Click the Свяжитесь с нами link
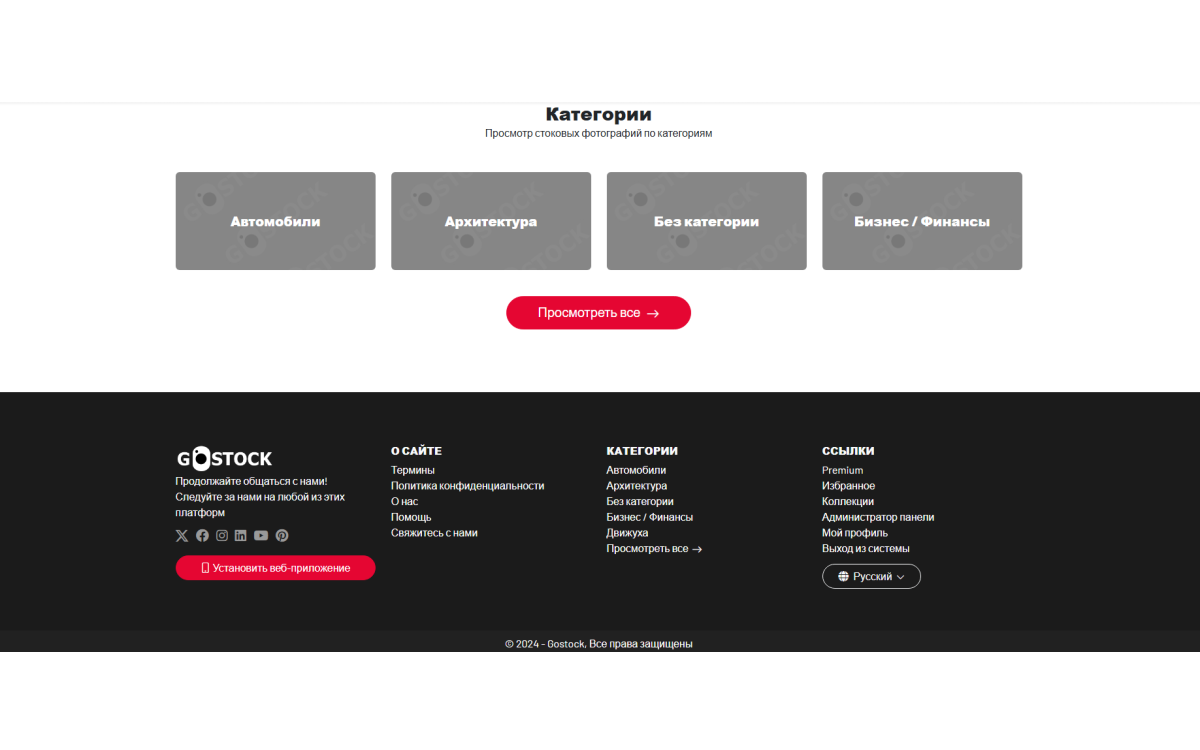Image resolution: width=1200 pixels, height=750 pixels. click(x=434, y=533)
